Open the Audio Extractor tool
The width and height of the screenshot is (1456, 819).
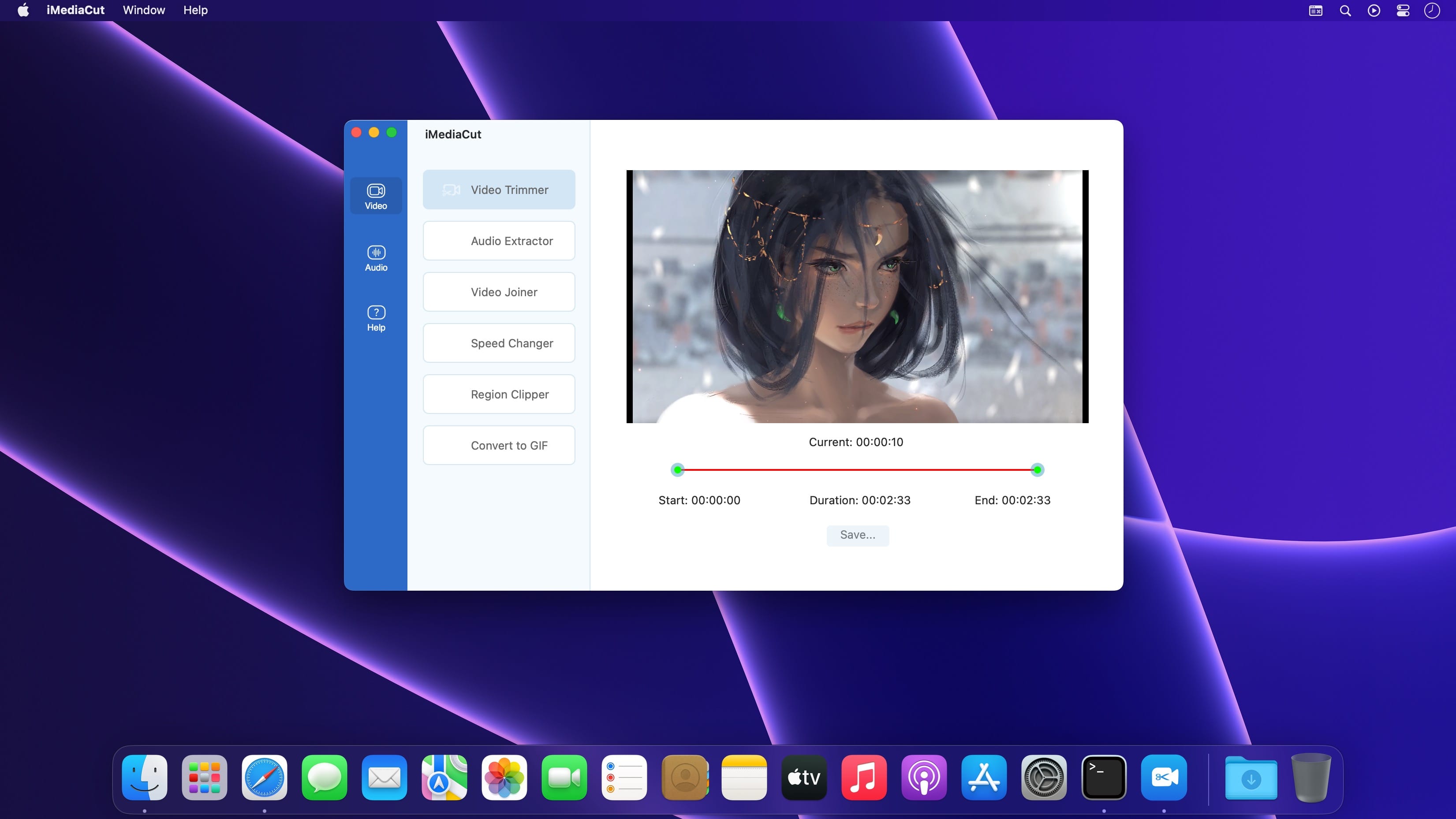click(x=499, y=241)
